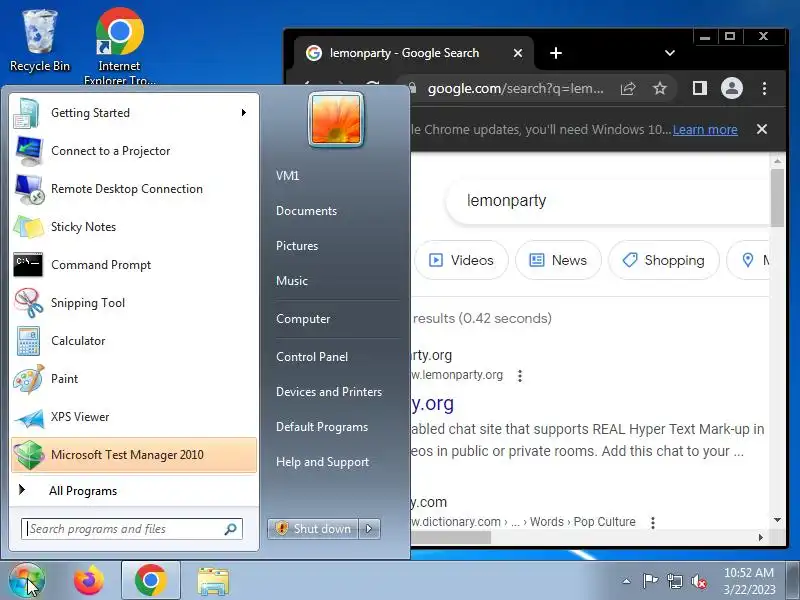Click the Show desktop button on taskbar
Viewport: 800px width, 600px height.
pyautogui.click(x=793, y=581)
